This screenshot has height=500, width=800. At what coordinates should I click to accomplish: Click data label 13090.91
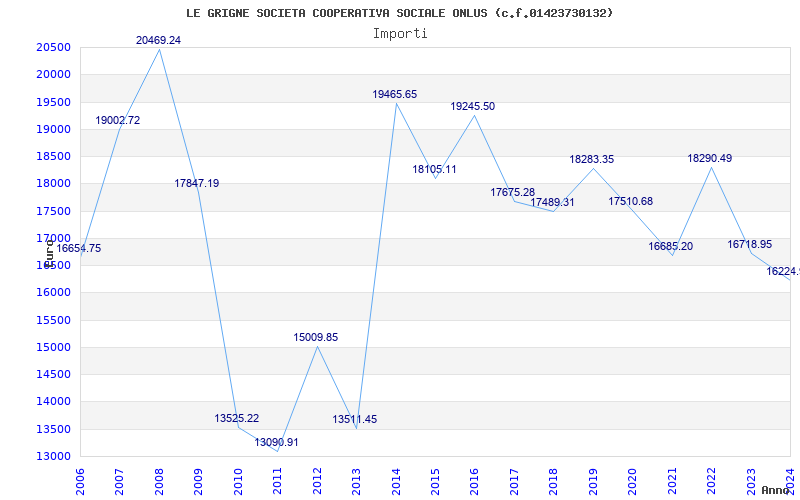point(277,442)
